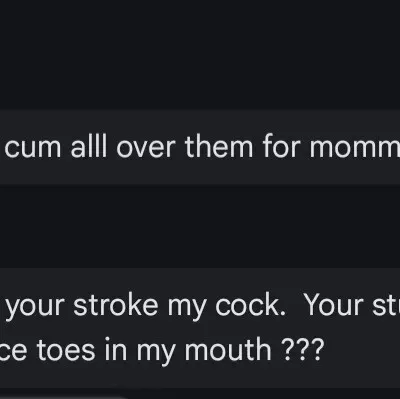Click the word "toes" in second line
The image size is (400, 399).
pyautogui.click(x=66, y=350)
